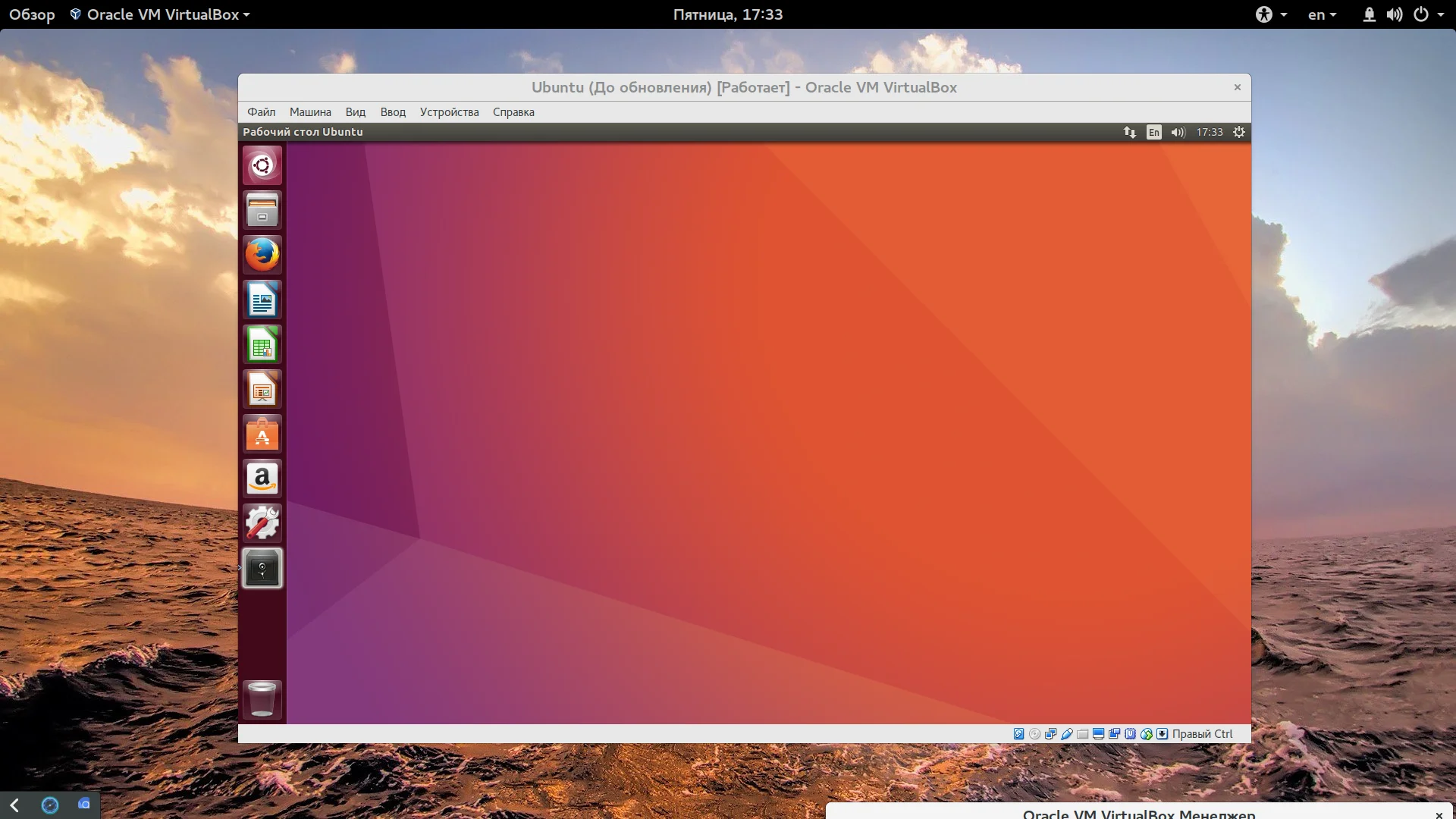Click the network adapters status icon
This screenshot has width=1456, height=819.
(1050, 734)
